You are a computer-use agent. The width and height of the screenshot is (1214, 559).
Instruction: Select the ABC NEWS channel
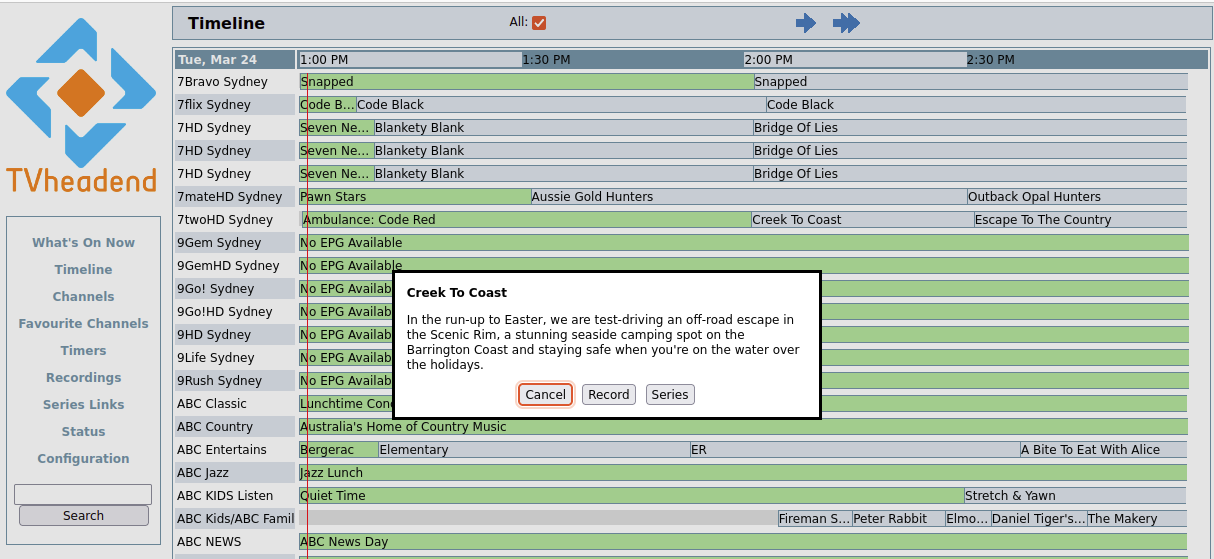pyautogui.click(x=235, y=542)
